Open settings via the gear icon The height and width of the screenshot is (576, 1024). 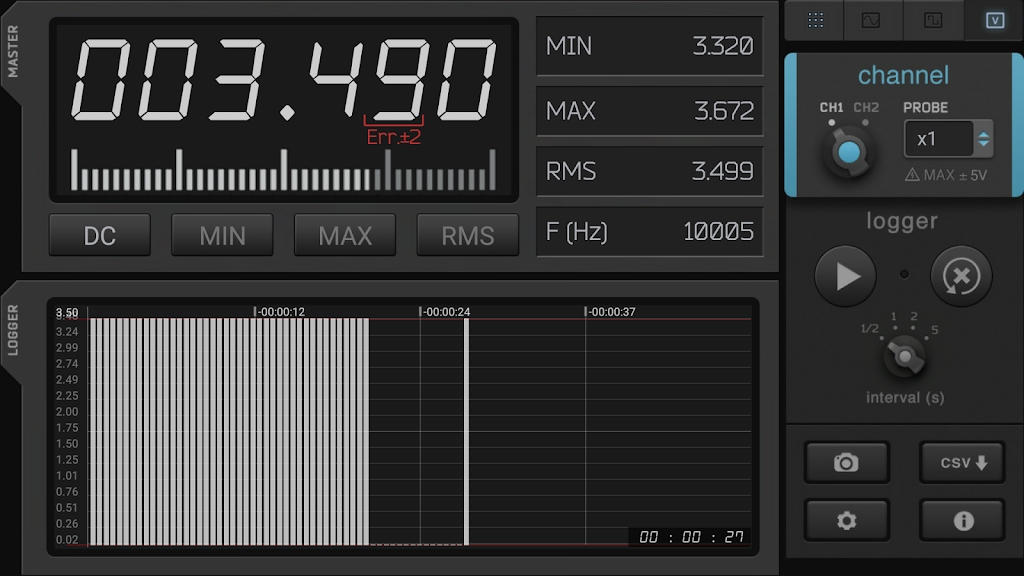(x=846, y=520)
